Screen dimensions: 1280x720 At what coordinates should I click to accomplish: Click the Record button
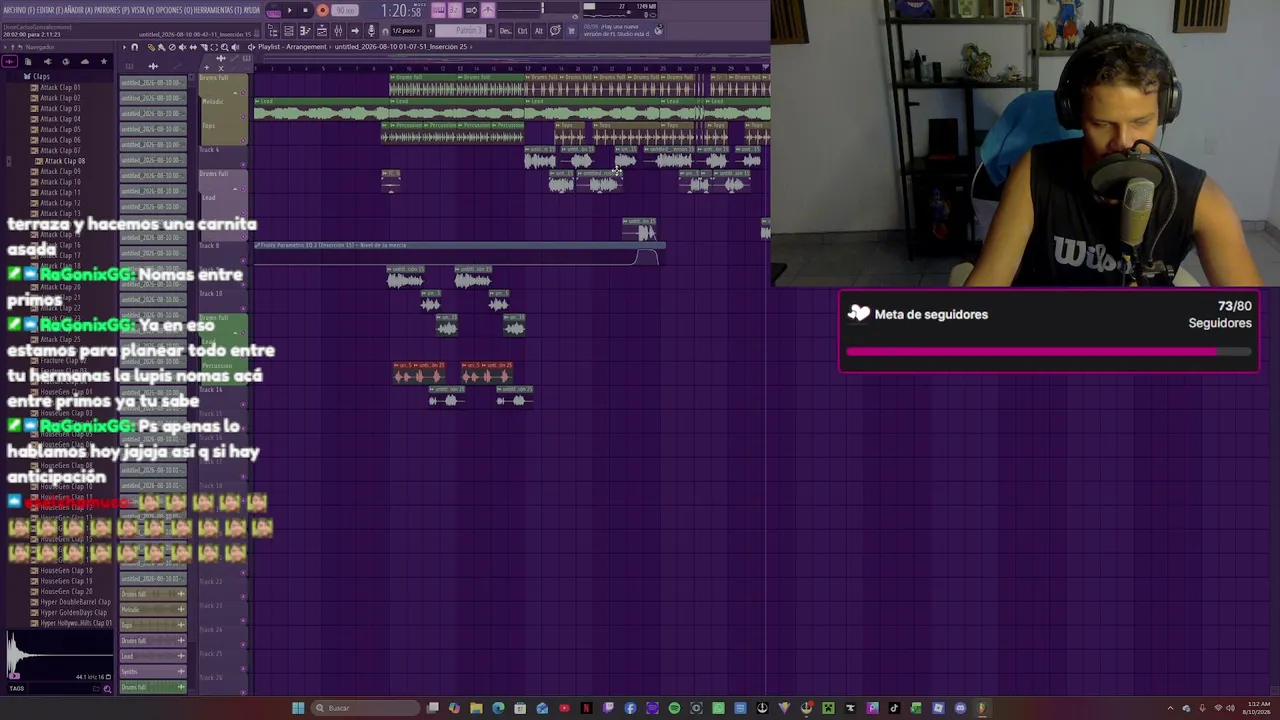click(322, 11)
